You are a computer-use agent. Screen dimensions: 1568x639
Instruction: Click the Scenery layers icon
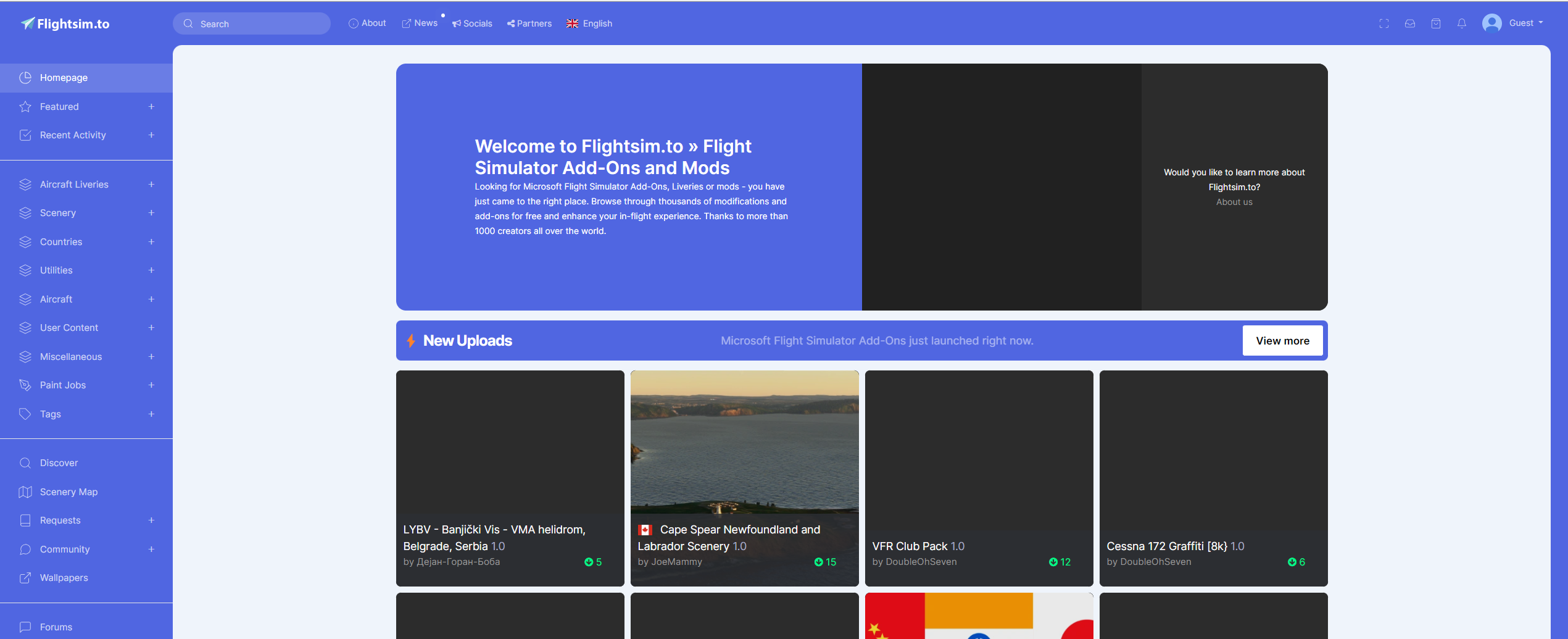pyautogui.click(x=25, y=213)
